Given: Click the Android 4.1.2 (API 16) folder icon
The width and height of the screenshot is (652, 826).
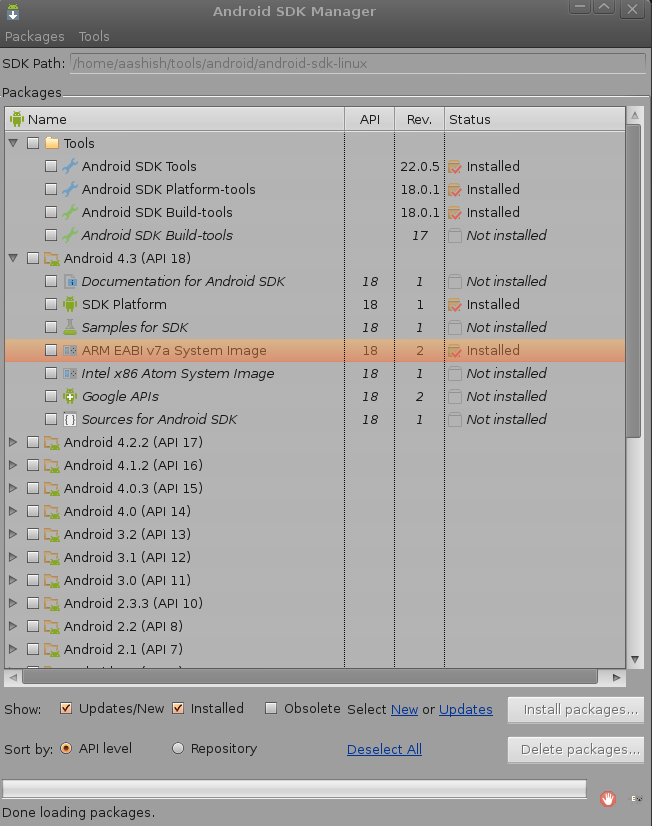Looking at the screenshot, I should (x=52, y=466).
